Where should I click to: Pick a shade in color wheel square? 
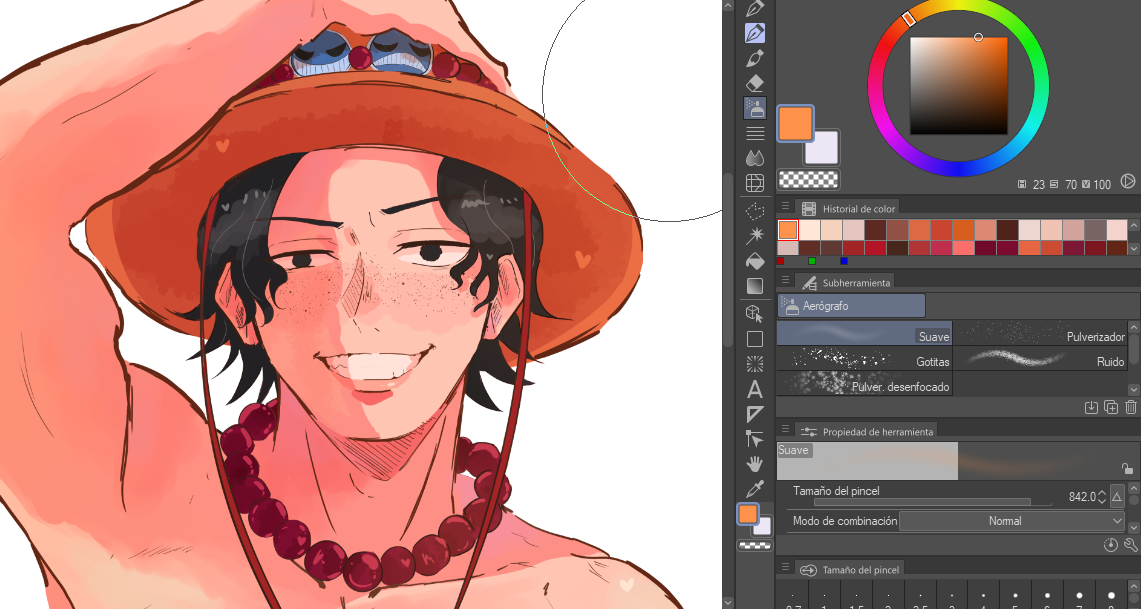959,86
